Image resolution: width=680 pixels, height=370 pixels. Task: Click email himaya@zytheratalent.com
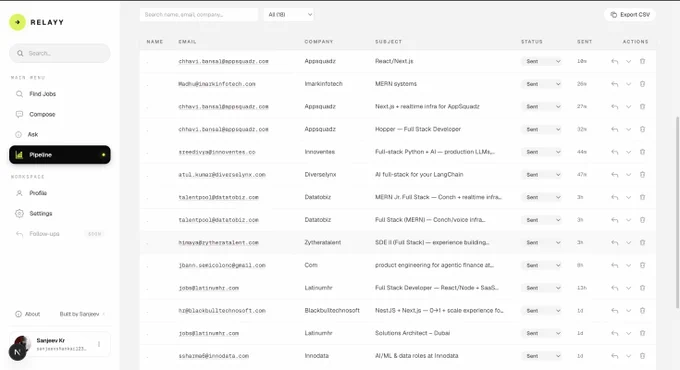coord(219,243)
